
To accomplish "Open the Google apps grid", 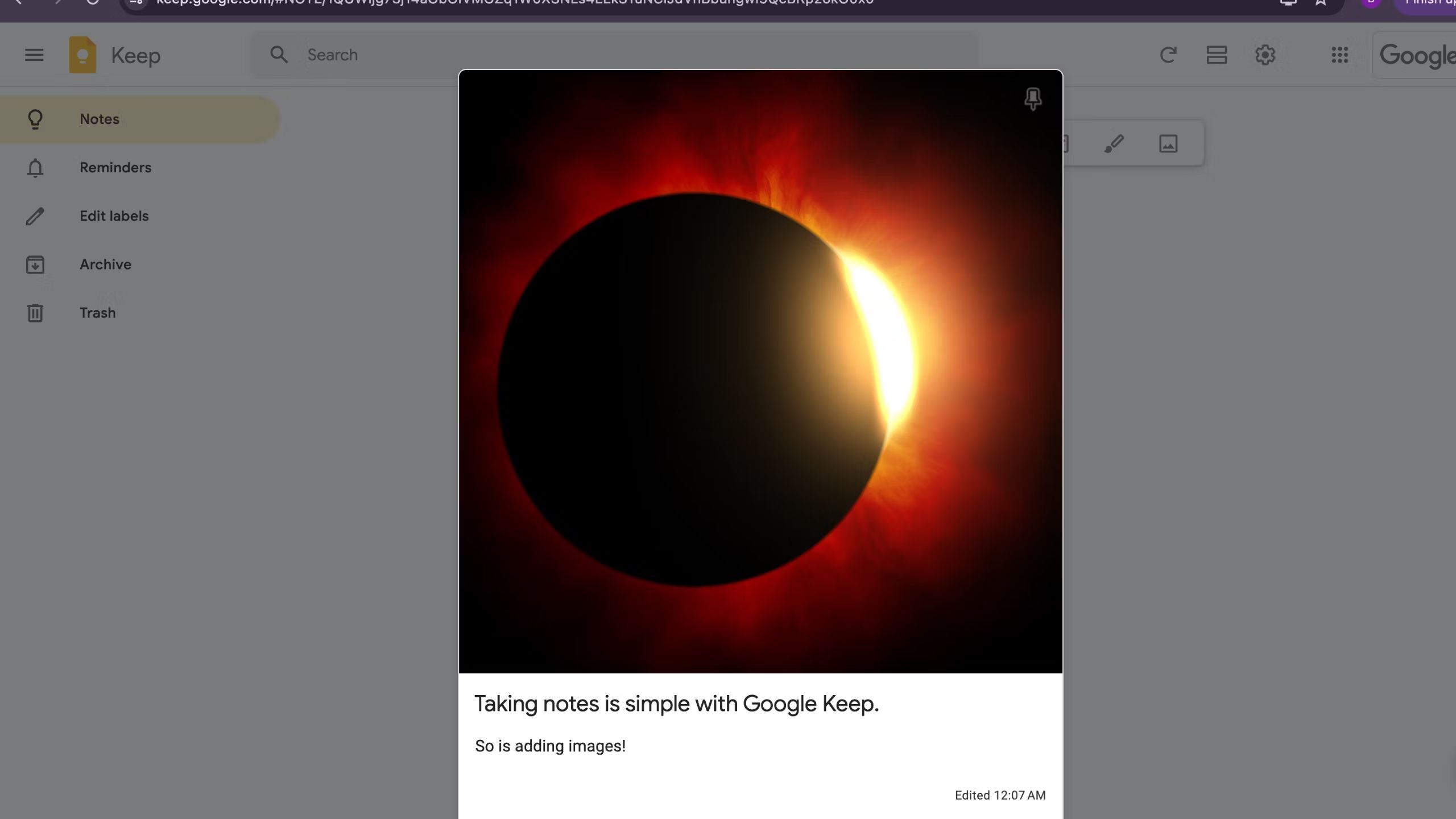I will click(1339, 55).
